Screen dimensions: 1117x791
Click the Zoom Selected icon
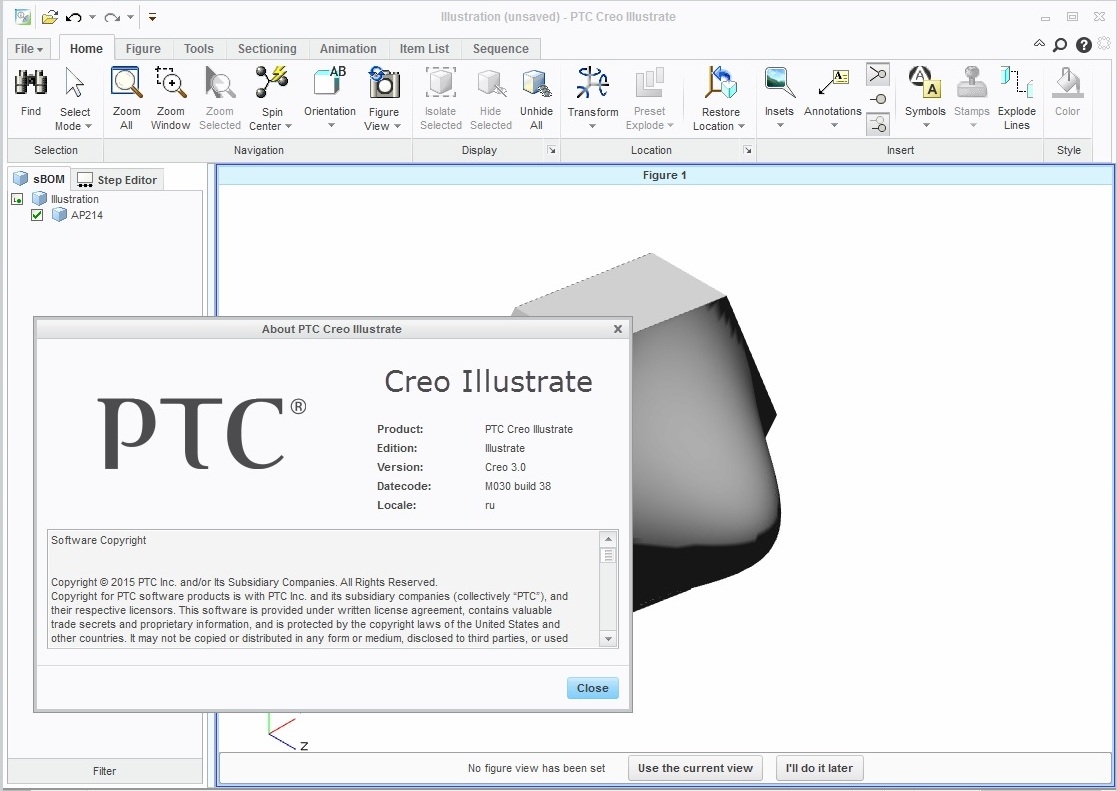(219, 83)
